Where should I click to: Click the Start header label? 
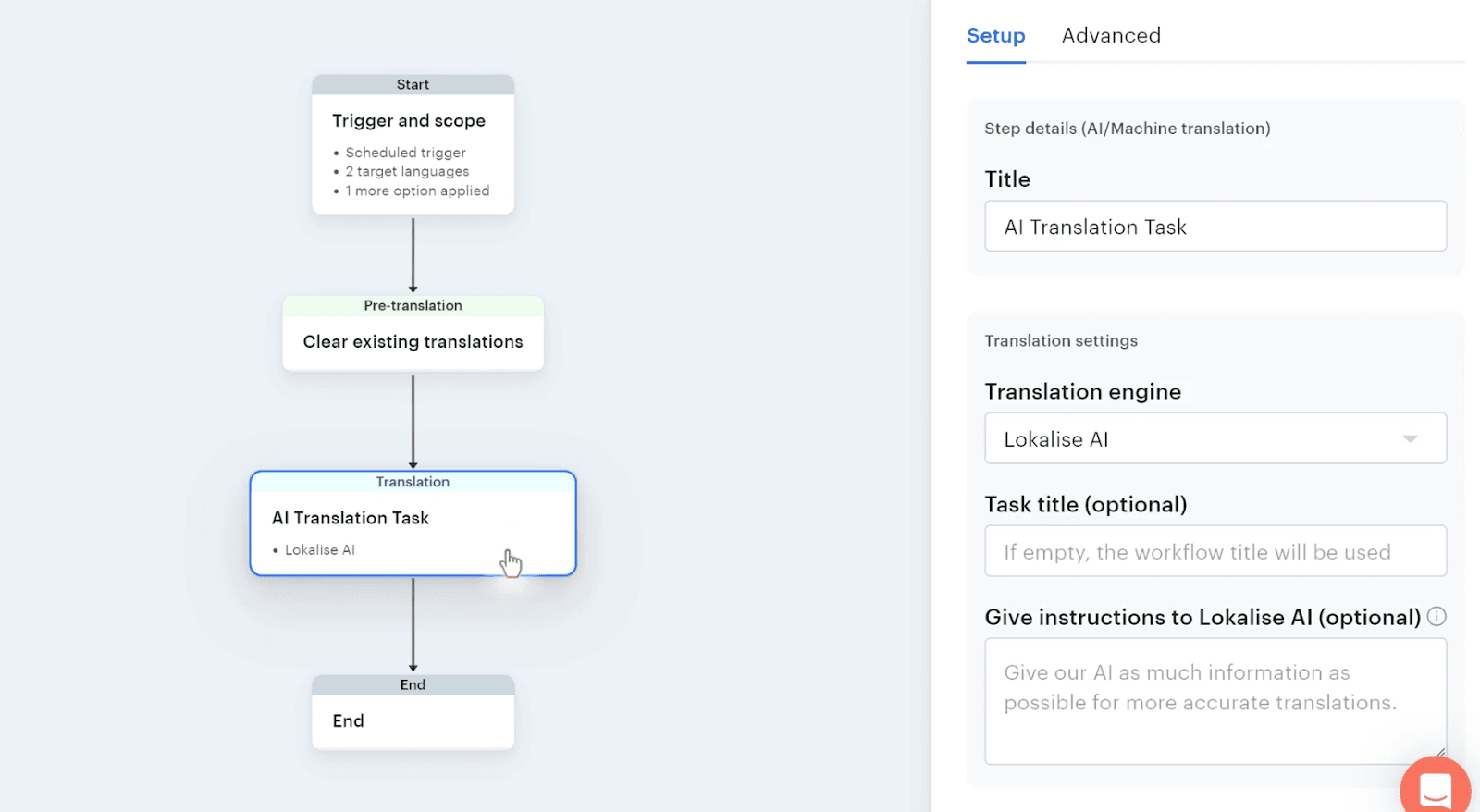[413, 85]
